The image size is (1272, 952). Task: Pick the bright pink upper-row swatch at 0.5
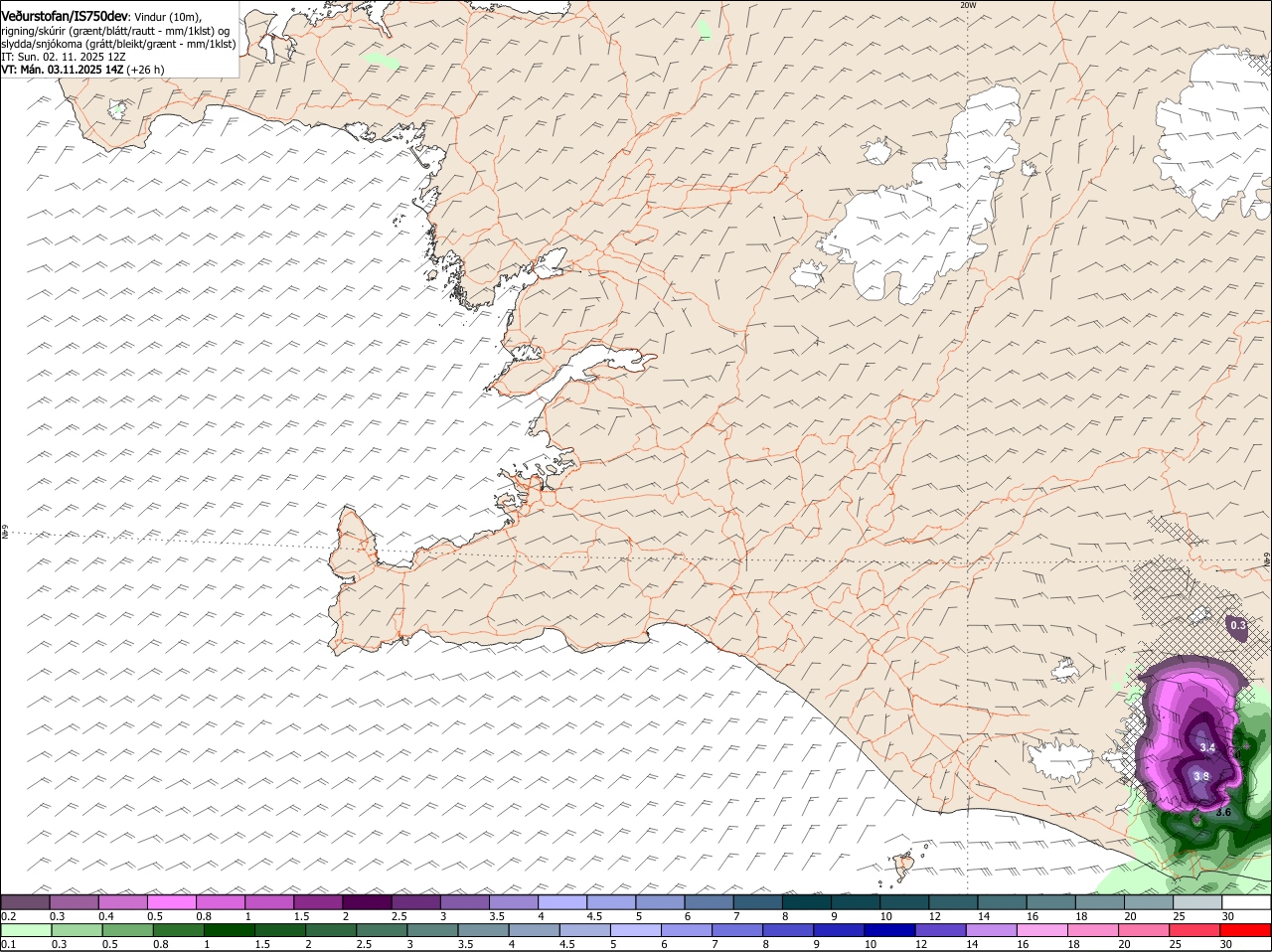click(172, 901)
